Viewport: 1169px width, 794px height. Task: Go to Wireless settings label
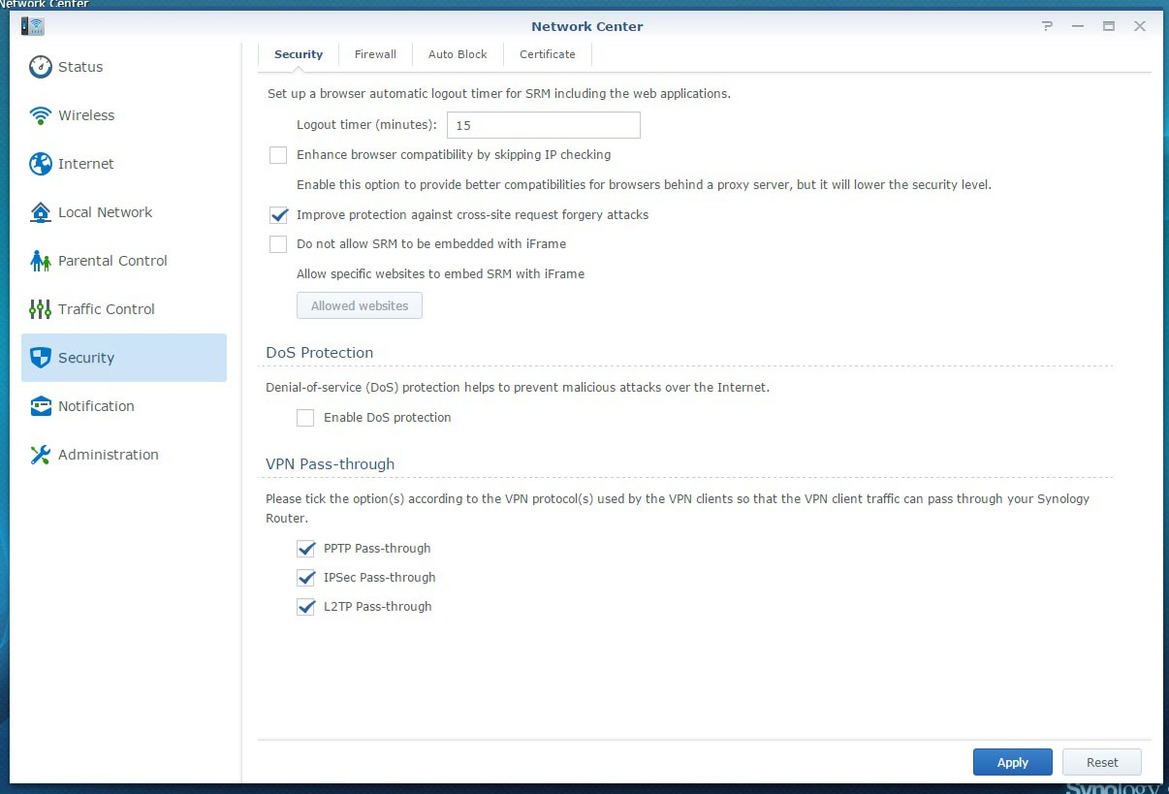pyautogui.click(x=86, y=116)
